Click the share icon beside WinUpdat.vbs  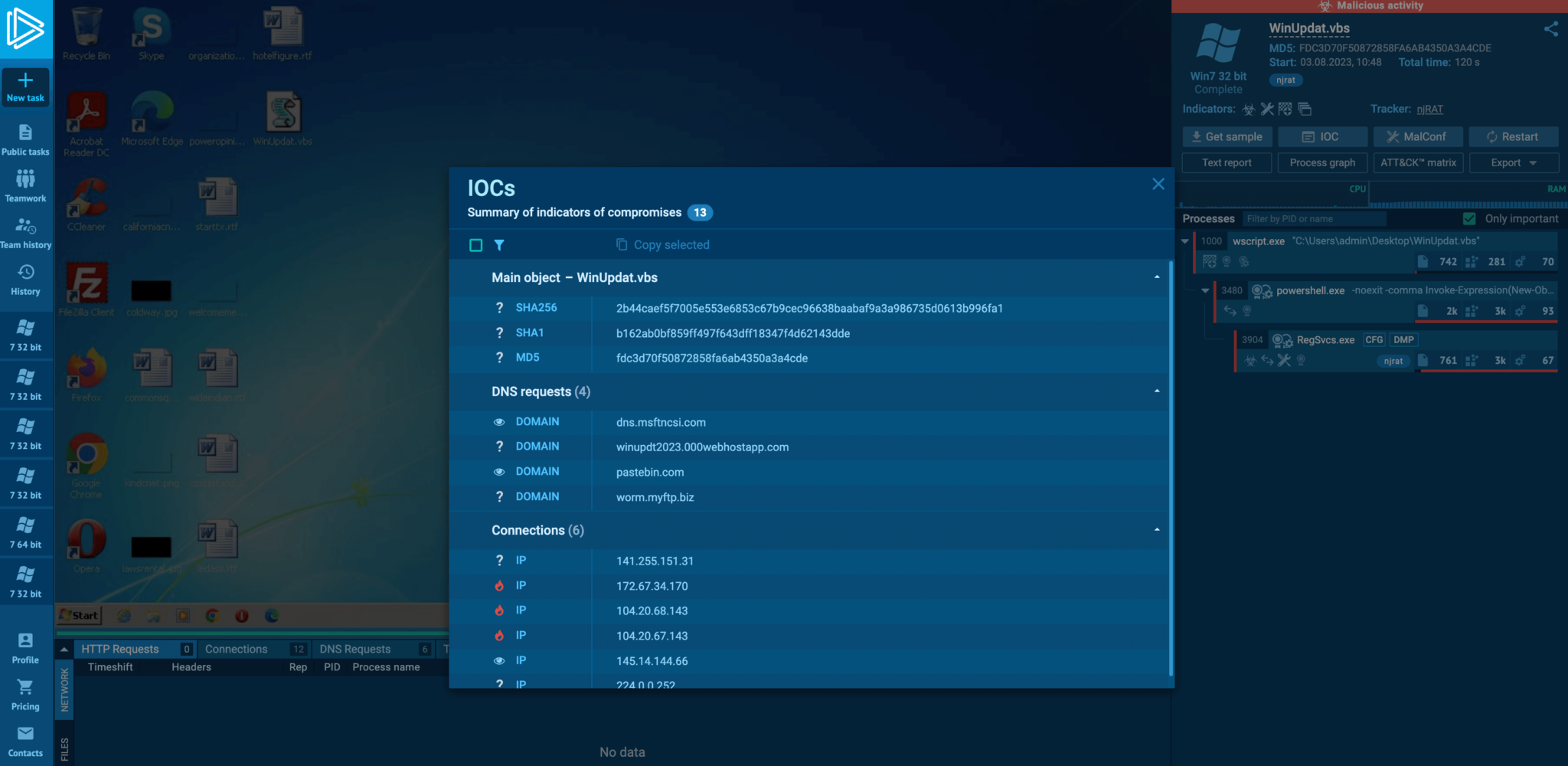[1550, 29]
